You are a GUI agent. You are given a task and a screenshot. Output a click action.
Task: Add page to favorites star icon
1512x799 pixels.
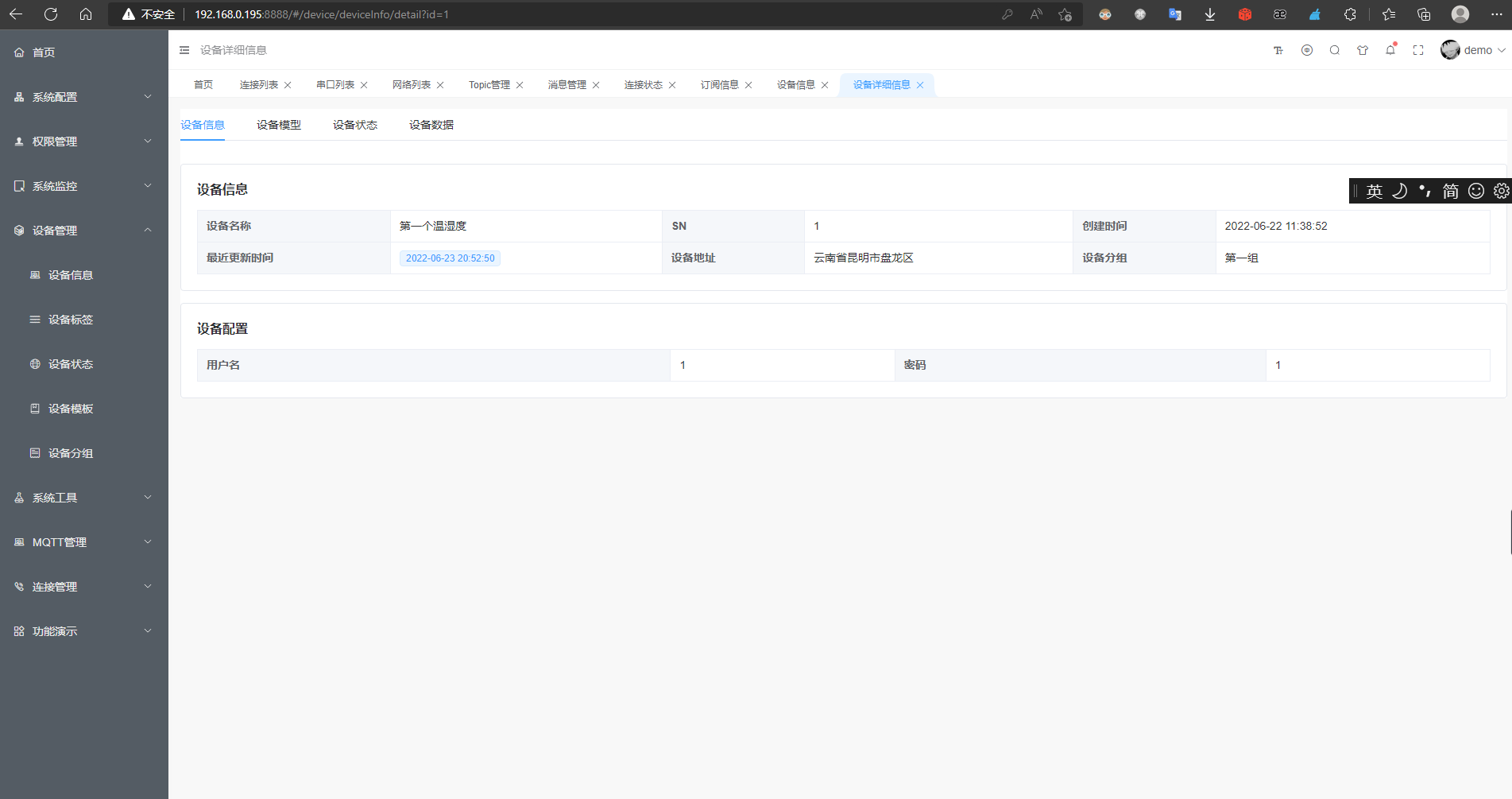pyautogui.click(x=1065, y=14)
